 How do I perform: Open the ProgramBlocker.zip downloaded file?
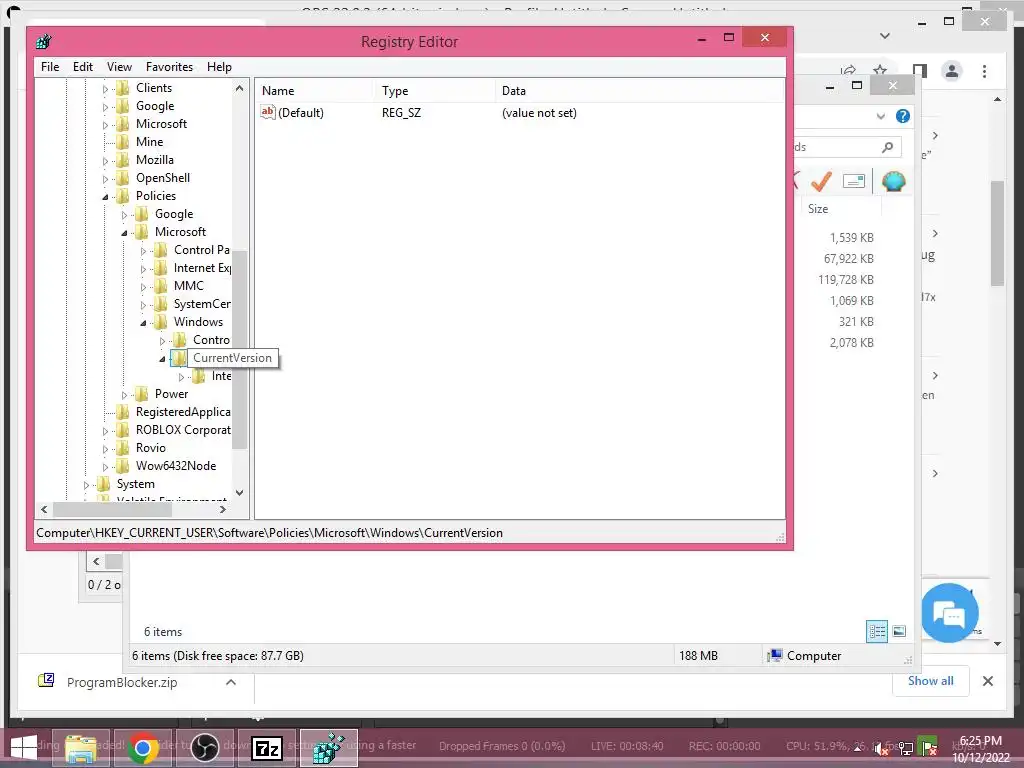point(121,682)
